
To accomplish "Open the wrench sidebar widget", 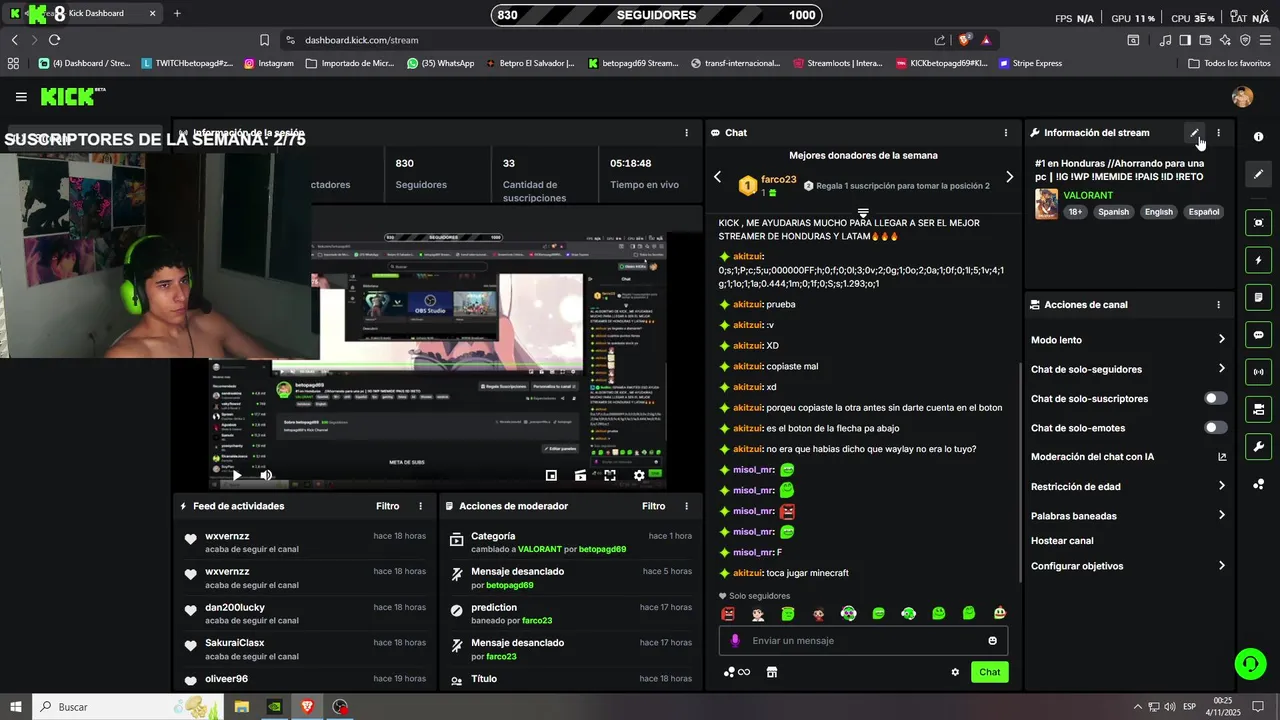I will point(1258,446).
